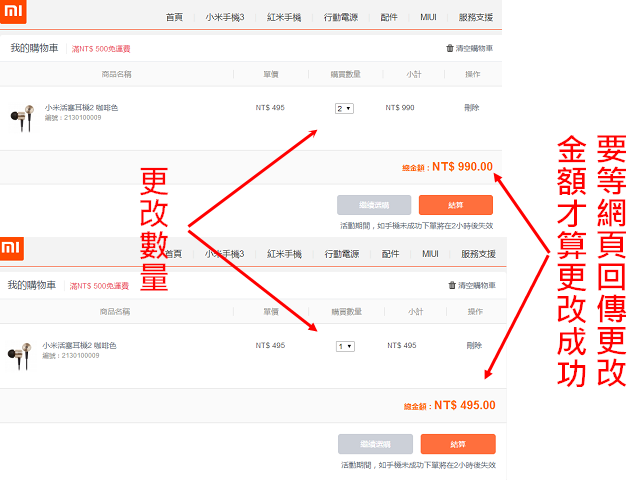640x480 pixels.
Task: Click 刪除 in the row with subtotal NT$ 990
Action: pos(472,108)
